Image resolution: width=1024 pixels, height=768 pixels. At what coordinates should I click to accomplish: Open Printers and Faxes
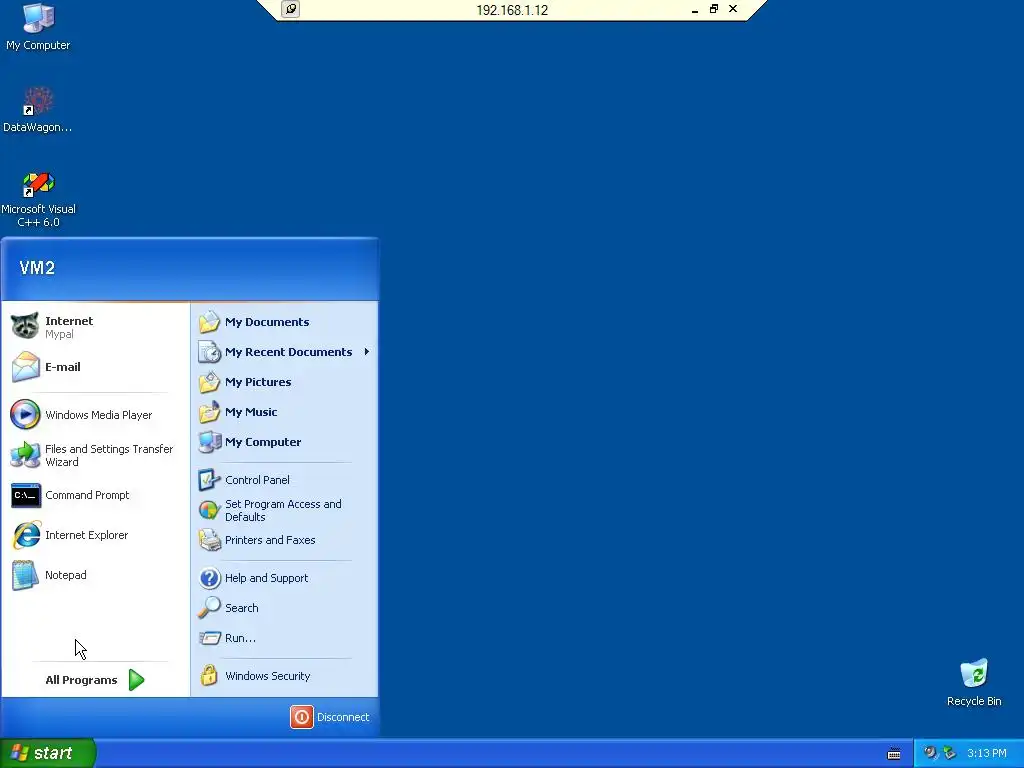pyautogui.click(x=284, y=540)
